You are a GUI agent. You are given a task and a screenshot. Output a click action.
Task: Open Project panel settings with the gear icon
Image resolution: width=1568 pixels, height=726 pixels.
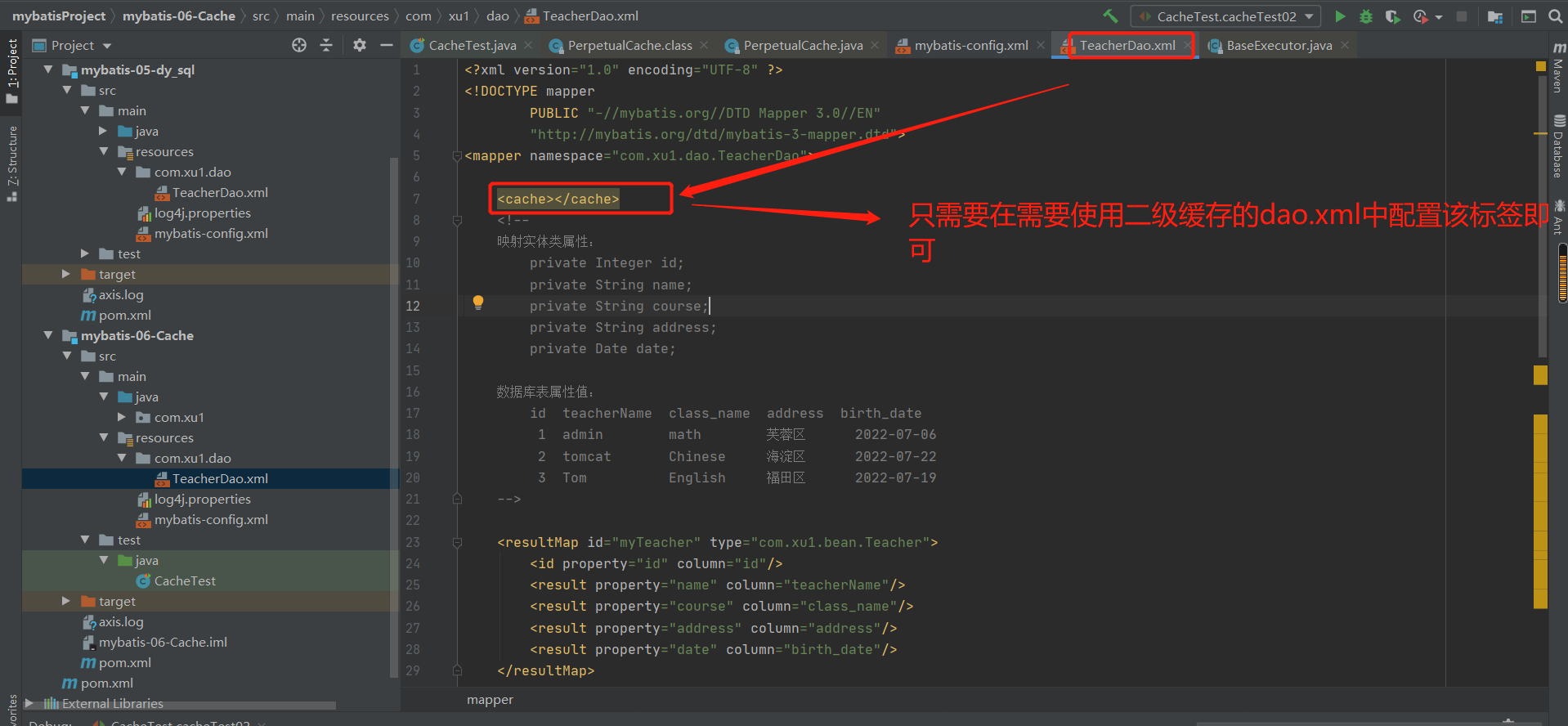tap(360, 45)
